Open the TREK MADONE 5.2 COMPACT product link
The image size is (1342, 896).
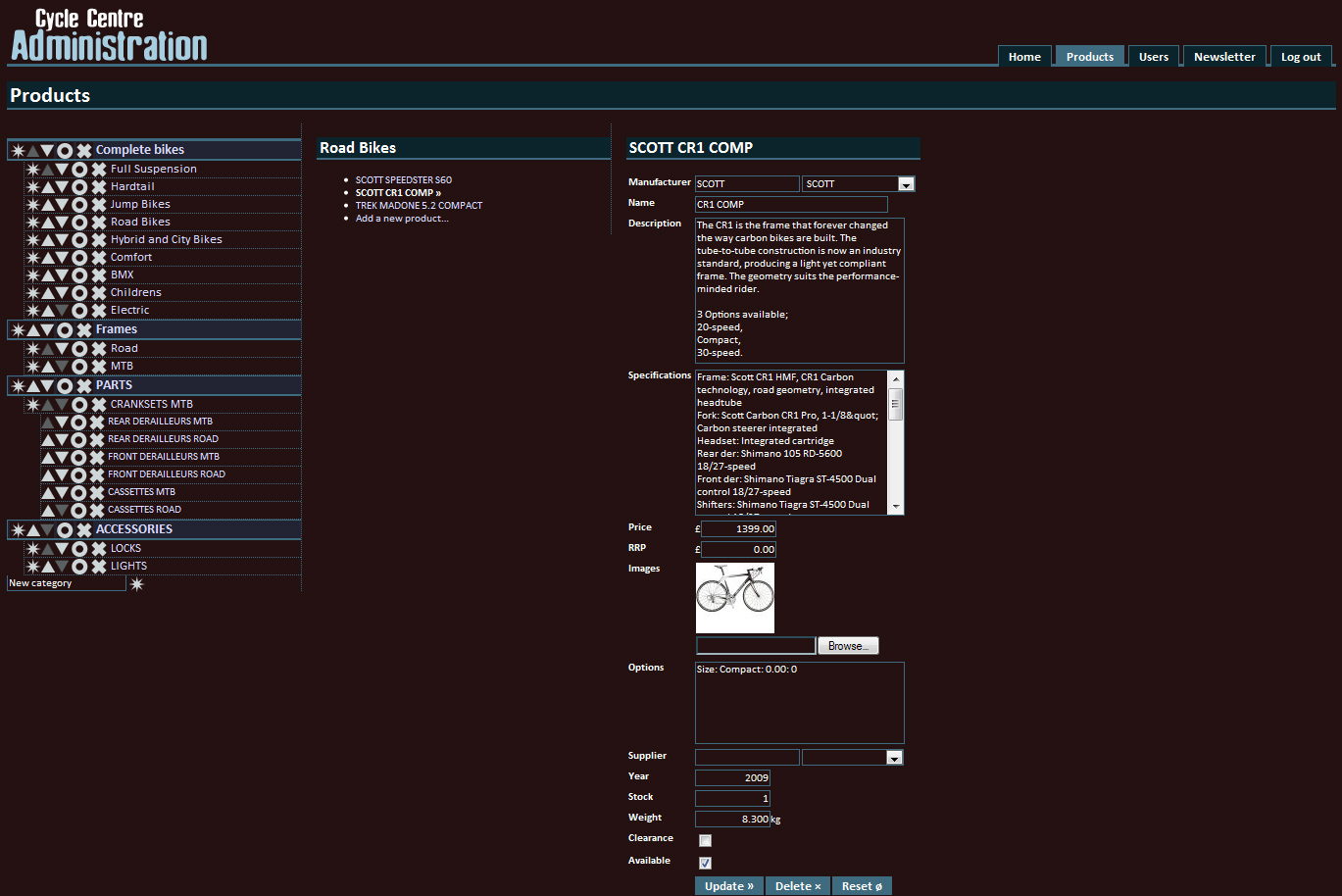(x=419, y=206)
